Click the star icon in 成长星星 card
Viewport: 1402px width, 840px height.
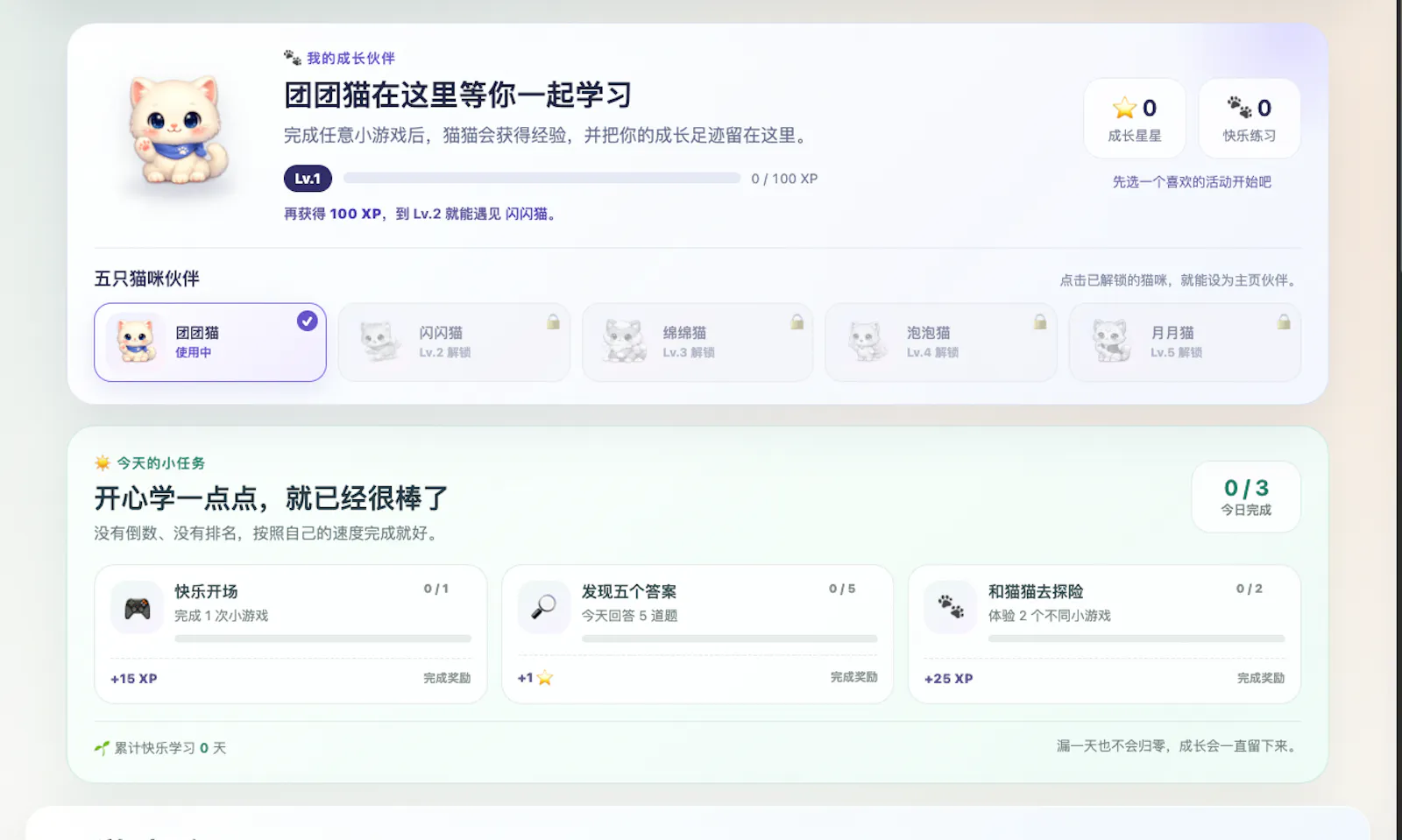point(1124,108)
